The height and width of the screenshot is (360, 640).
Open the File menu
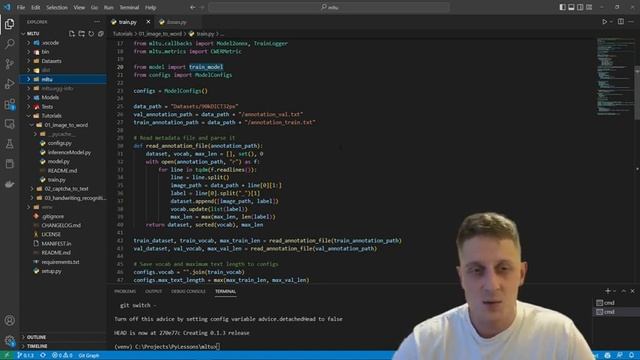21,7
